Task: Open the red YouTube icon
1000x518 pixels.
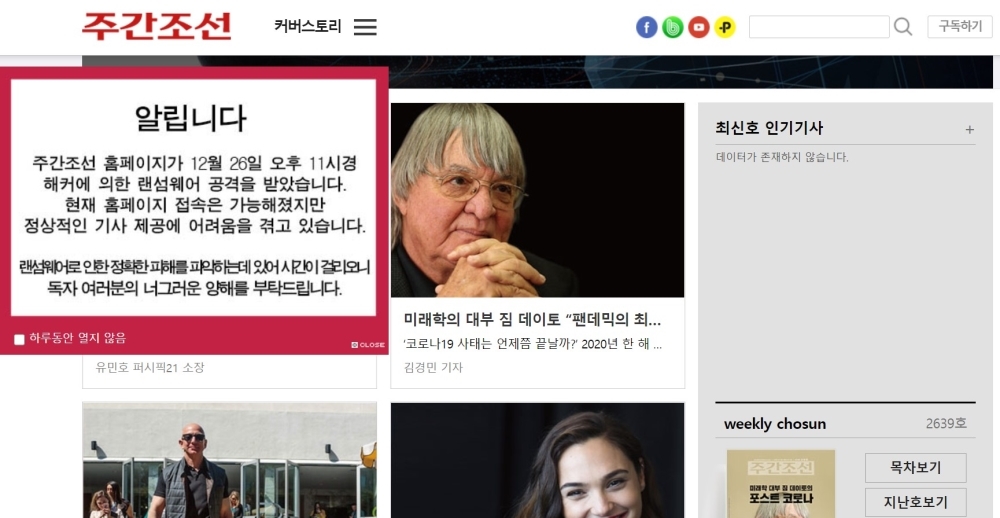Action: point(699,27)
